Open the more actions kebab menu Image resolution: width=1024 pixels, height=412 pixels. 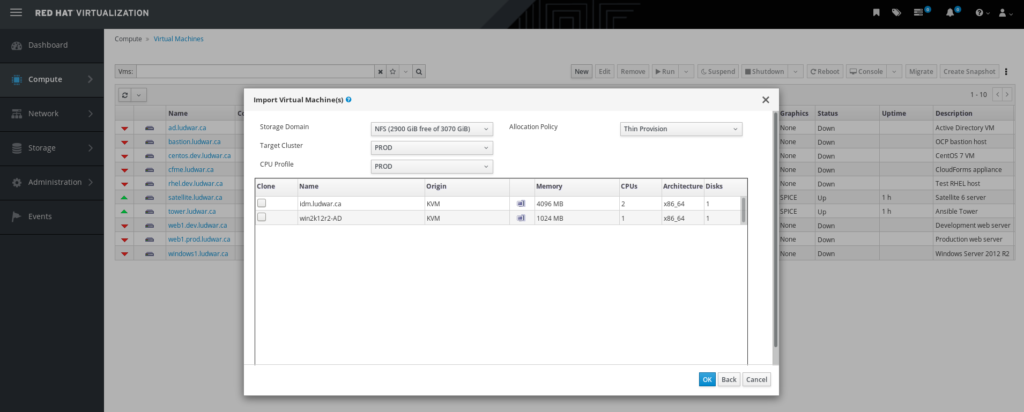1006,72
